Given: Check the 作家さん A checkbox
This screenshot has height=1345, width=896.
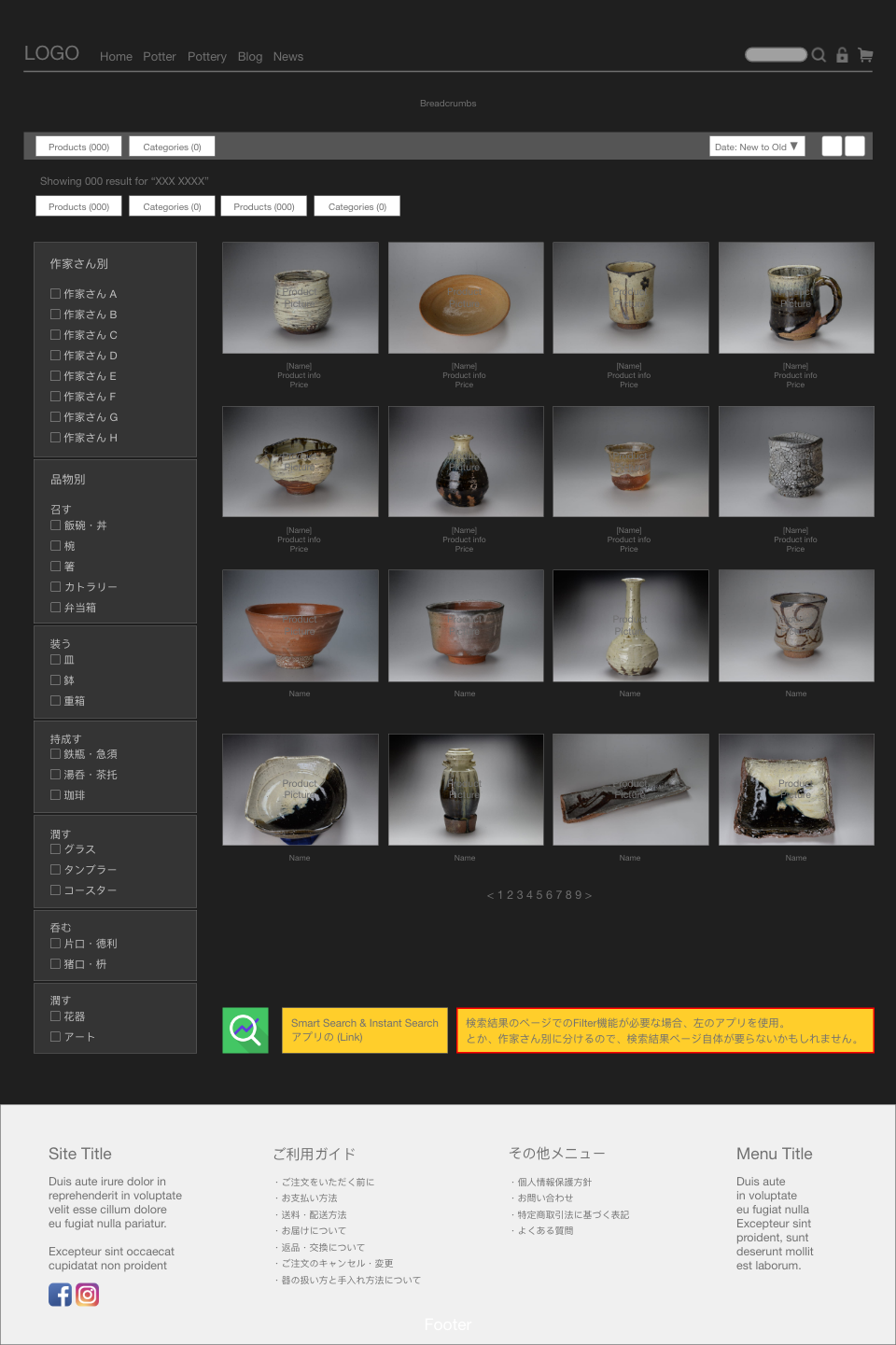Looking at the screenshot, I should 55,293.
